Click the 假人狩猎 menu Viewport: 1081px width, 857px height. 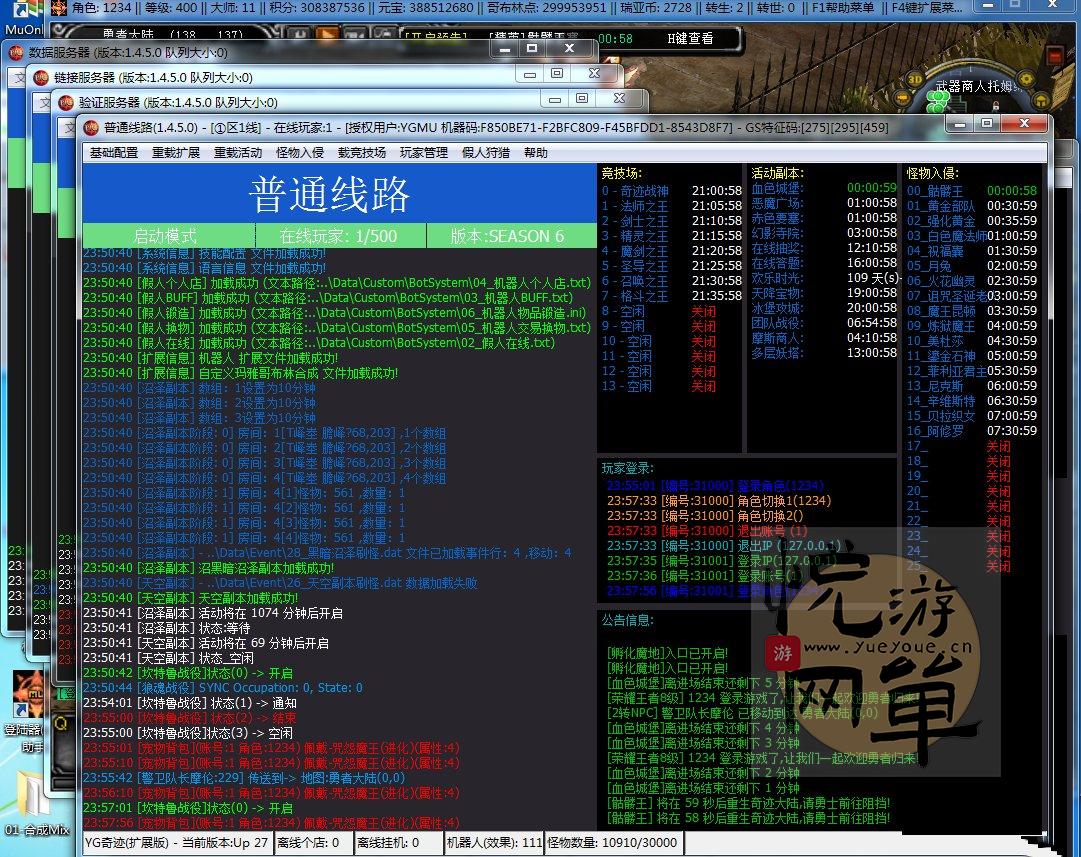486,153
